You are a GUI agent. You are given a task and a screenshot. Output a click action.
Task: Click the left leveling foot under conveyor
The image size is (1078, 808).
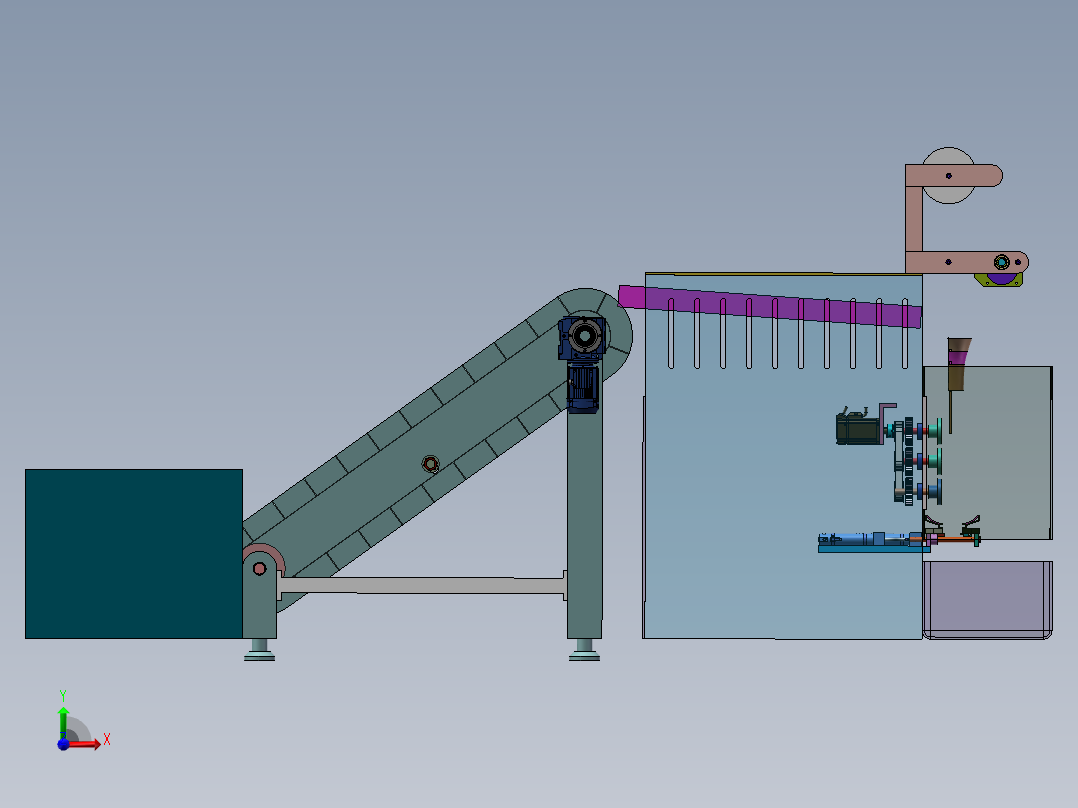259,650
